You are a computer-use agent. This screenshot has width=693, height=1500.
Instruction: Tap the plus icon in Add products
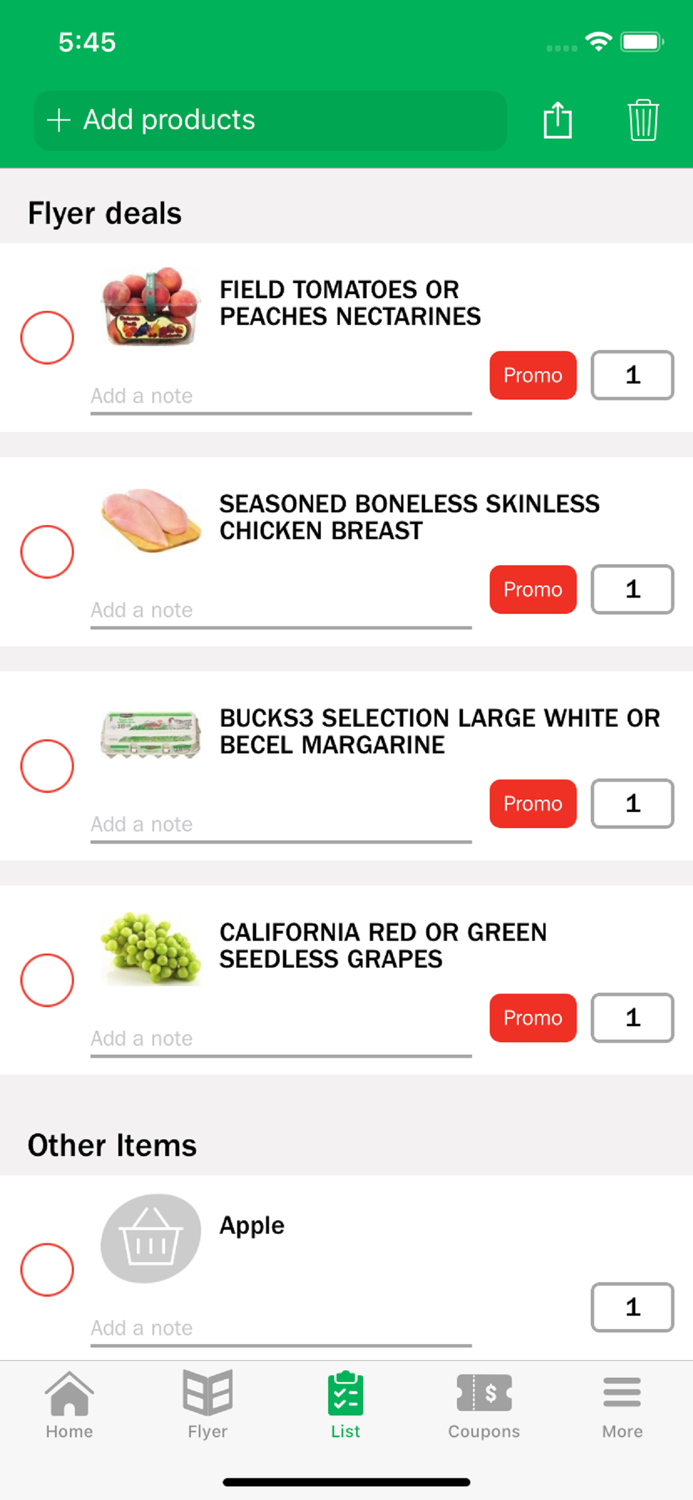(58, 119)
